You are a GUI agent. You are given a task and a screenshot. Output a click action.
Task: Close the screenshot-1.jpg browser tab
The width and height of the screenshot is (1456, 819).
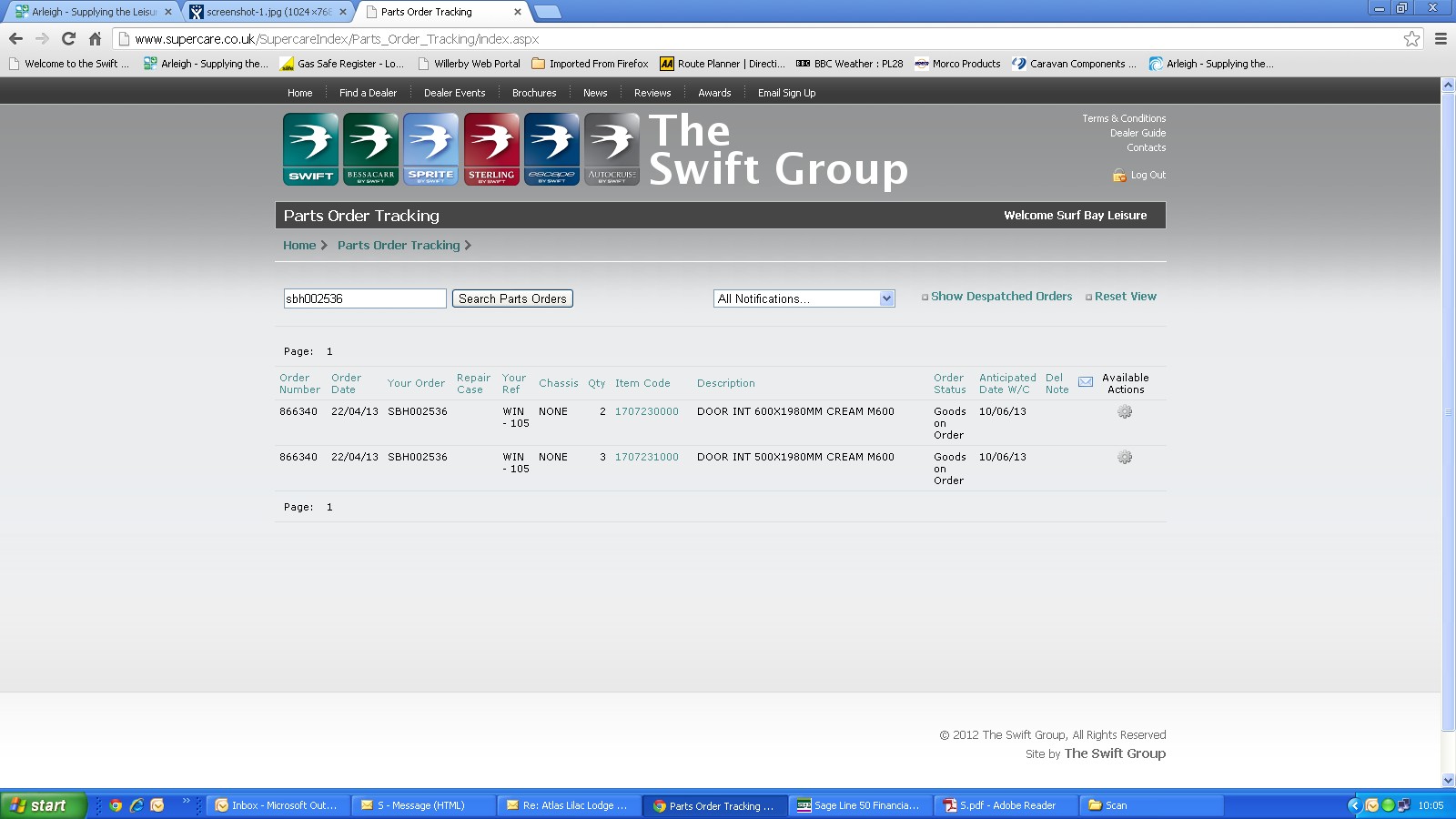point(343,12)
